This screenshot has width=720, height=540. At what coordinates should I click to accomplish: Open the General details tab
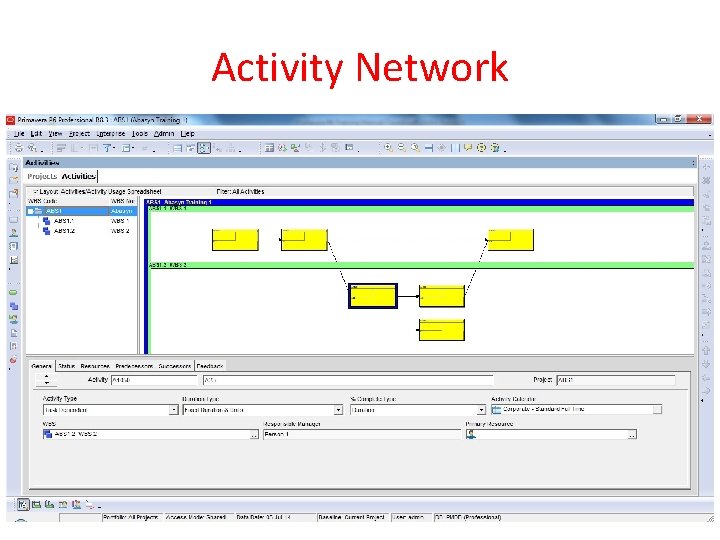point(41,366)
